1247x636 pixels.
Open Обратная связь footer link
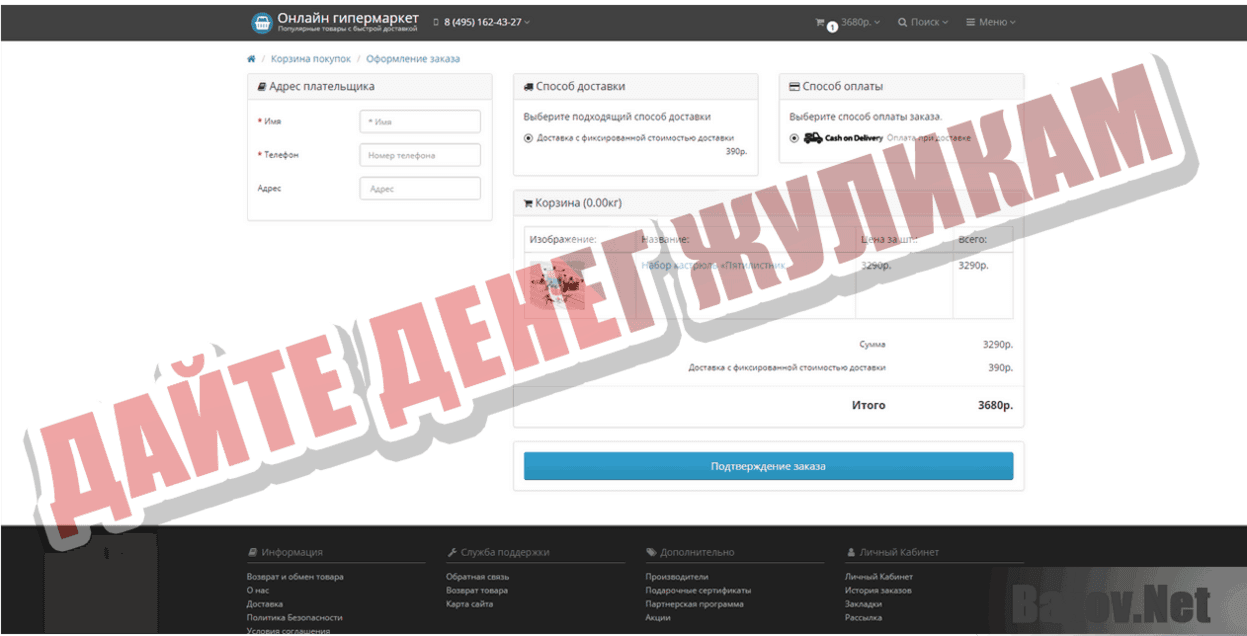[477, 577]
